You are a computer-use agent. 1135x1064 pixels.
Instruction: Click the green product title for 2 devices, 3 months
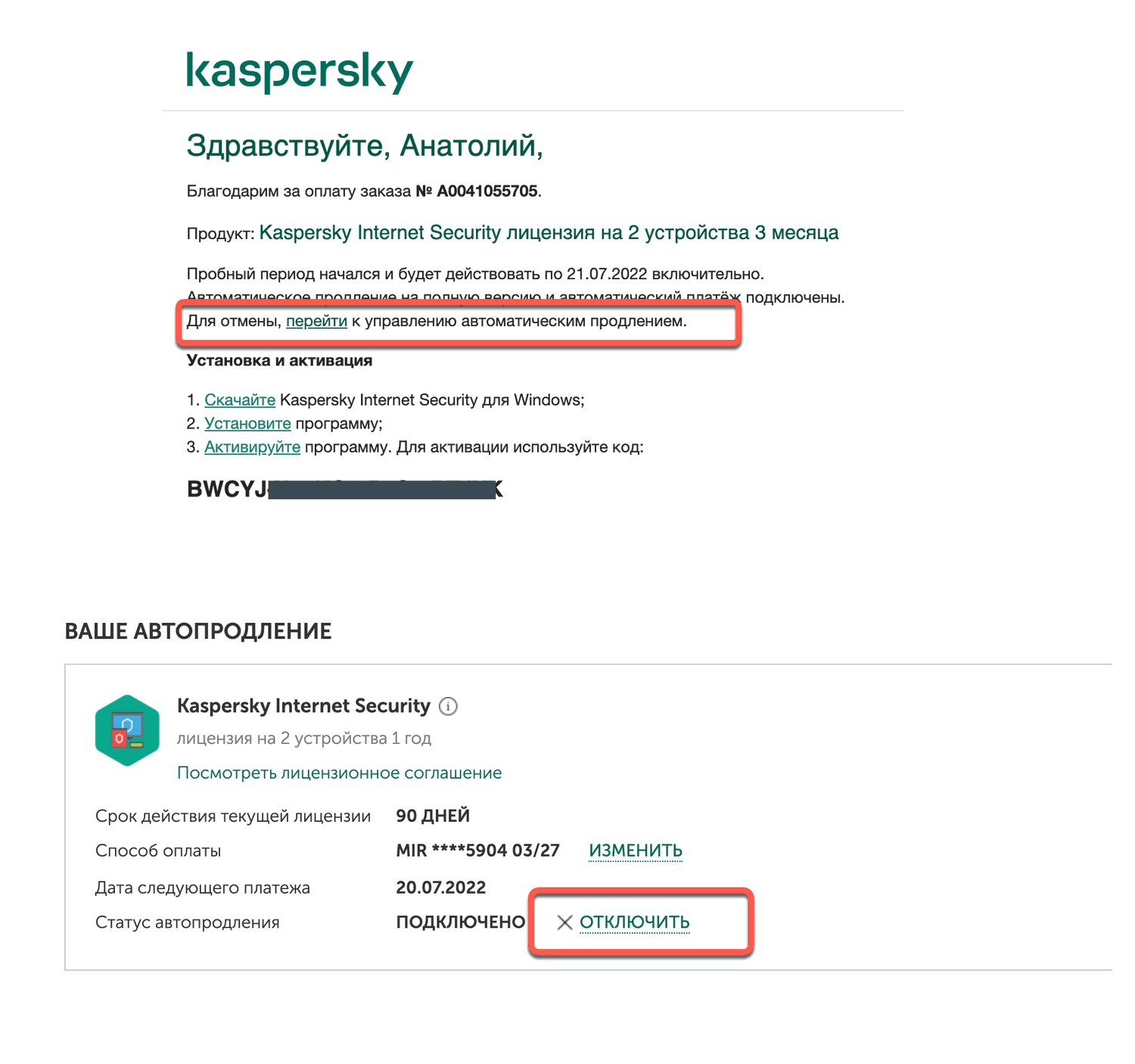(x=549, y=232)
